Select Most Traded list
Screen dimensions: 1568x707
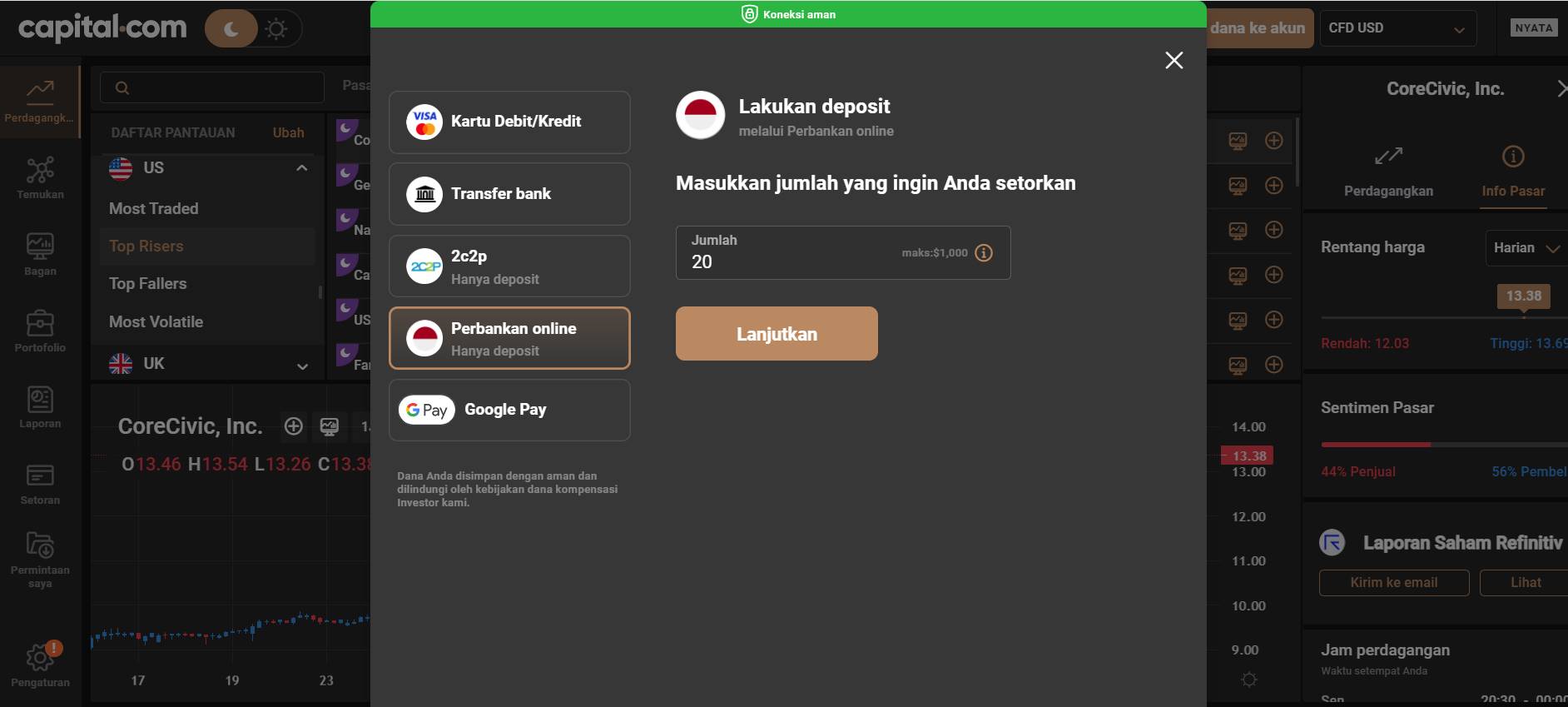click(x=154, y=208)
